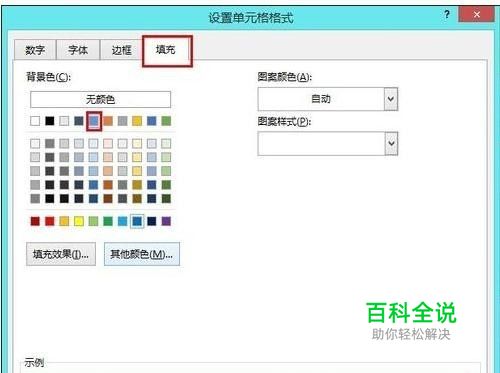
Task: Expand the 图案颜色 dropdown arrow
Action: coord(391,99)
